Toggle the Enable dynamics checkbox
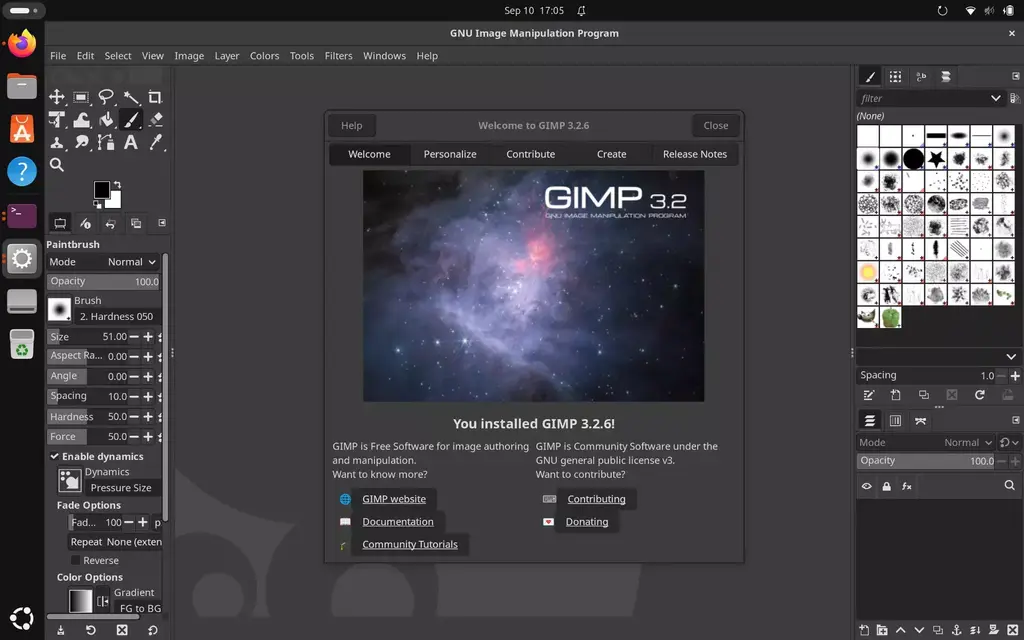Screen dimensions: 1024x640 pyautogui.click(x=55, y=456)
